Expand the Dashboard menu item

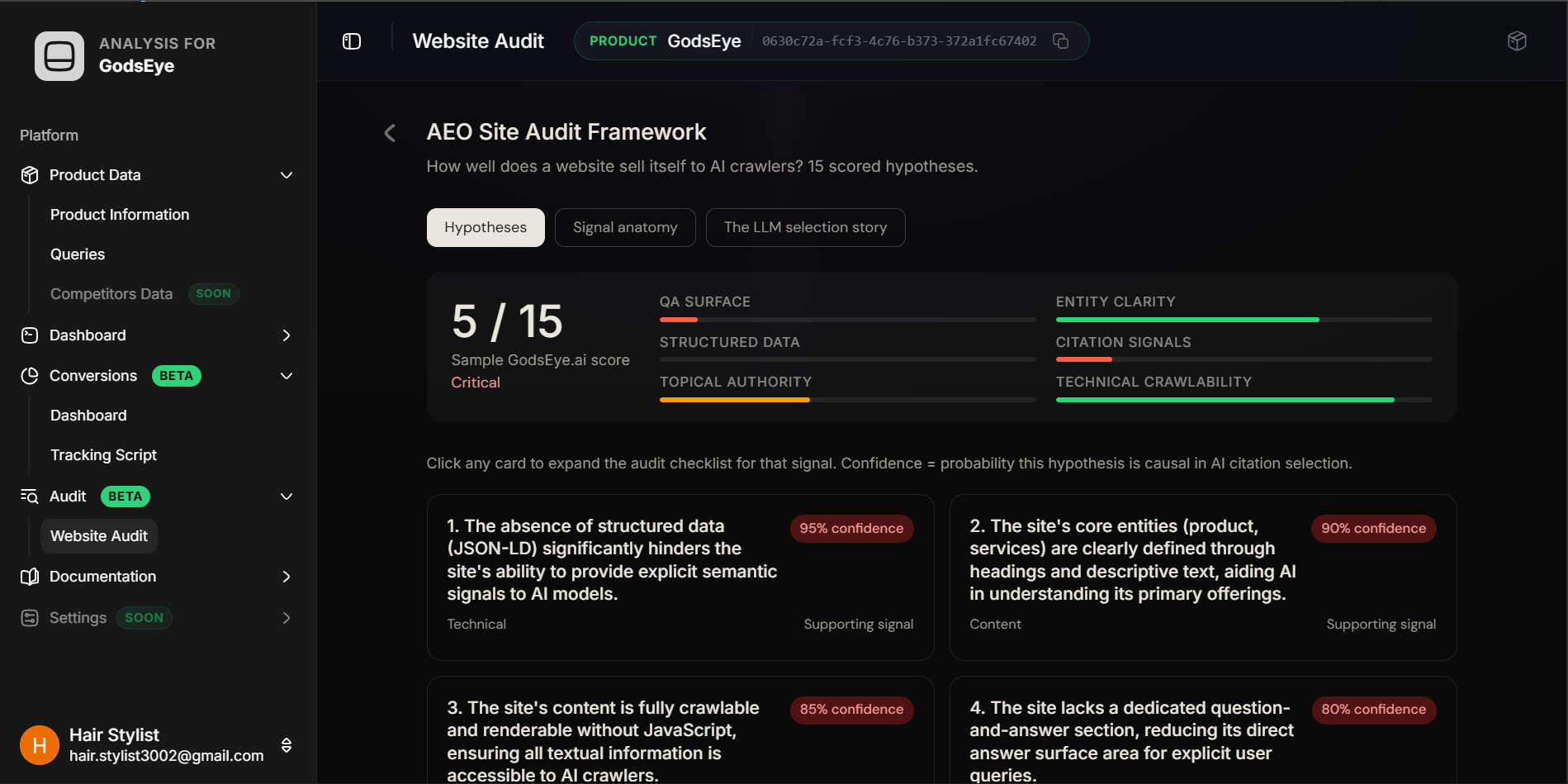click(x=287, y=335)
